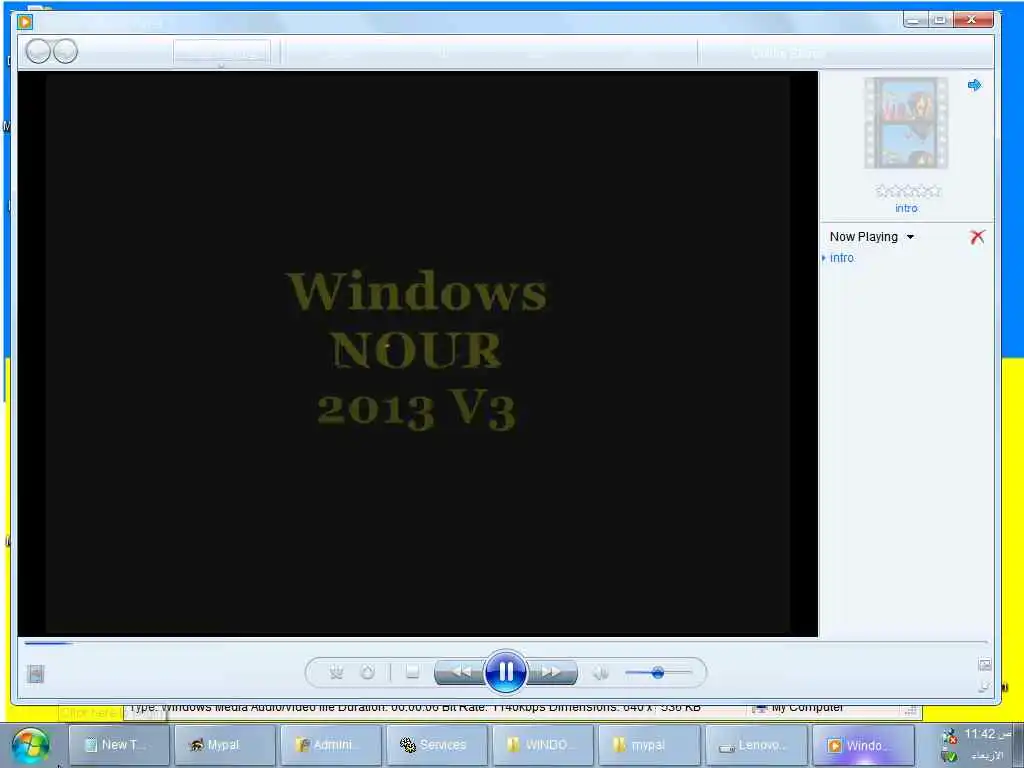This screenshot has width=1024, height=768.
Task: Click the fast forward/next button
Action: (552, 671)
